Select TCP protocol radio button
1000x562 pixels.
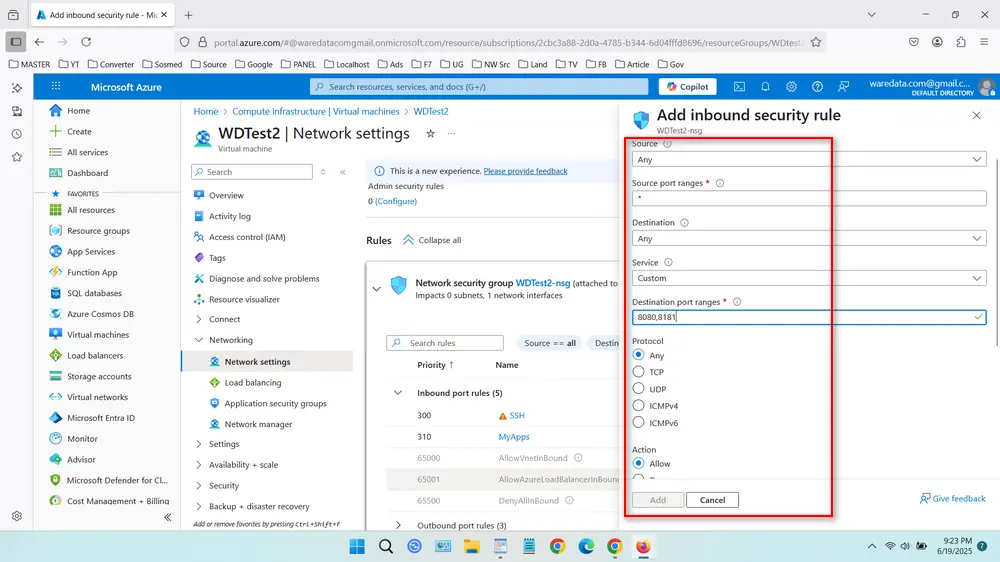(638, 371)
